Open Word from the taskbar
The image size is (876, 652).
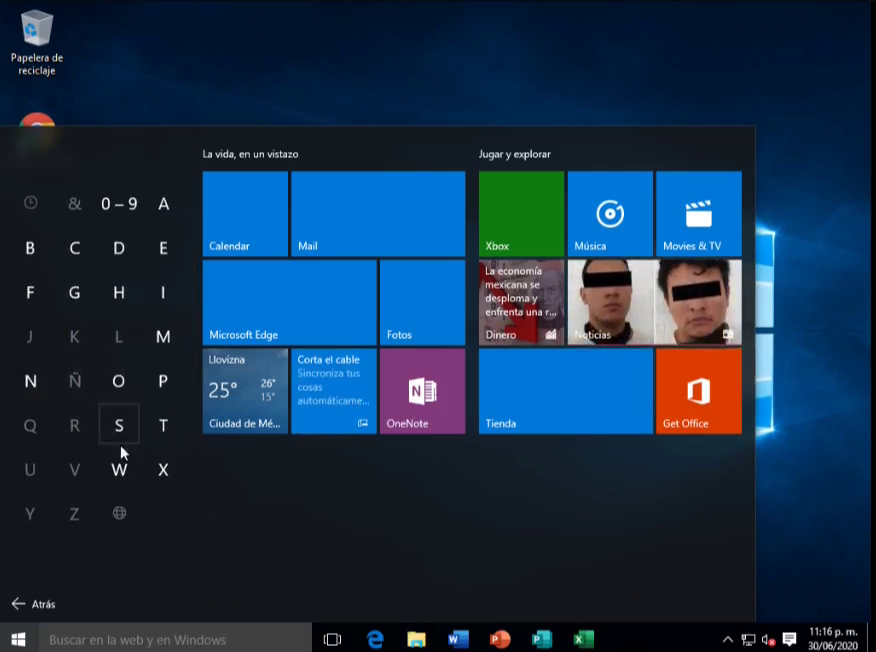click(x=458, y=639)
